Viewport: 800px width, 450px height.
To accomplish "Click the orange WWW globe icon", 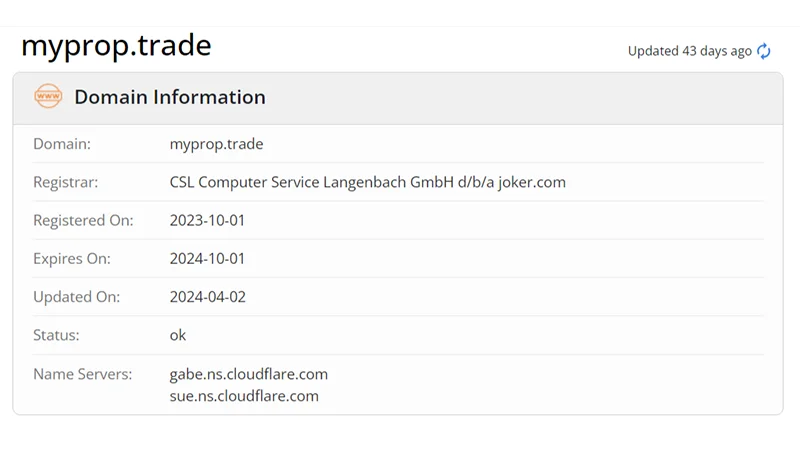I will point(48,97).
